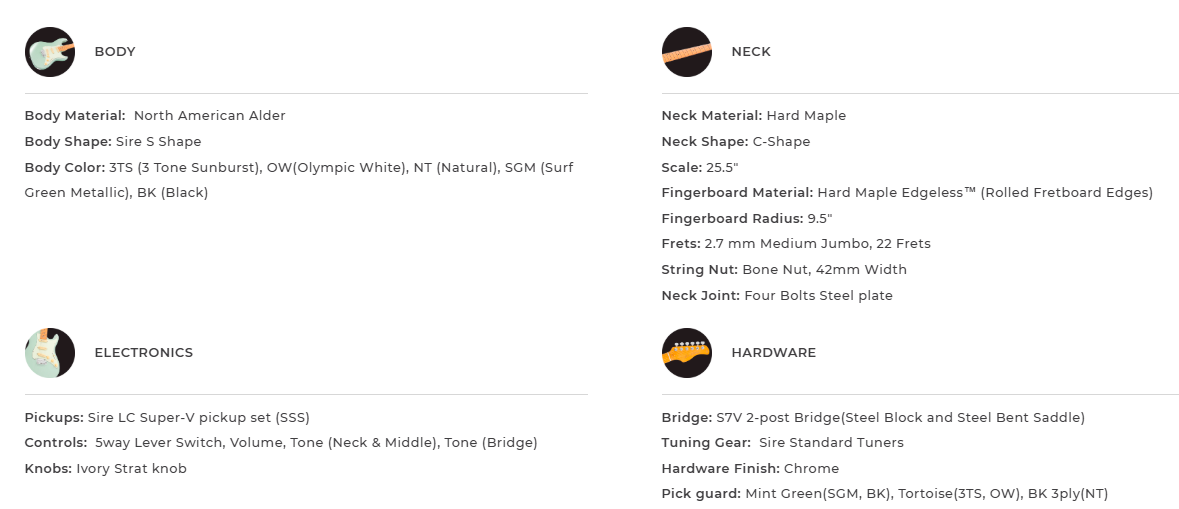Click the Neck Joint label
1179x509 pixels.
click(x=701, y=296)
